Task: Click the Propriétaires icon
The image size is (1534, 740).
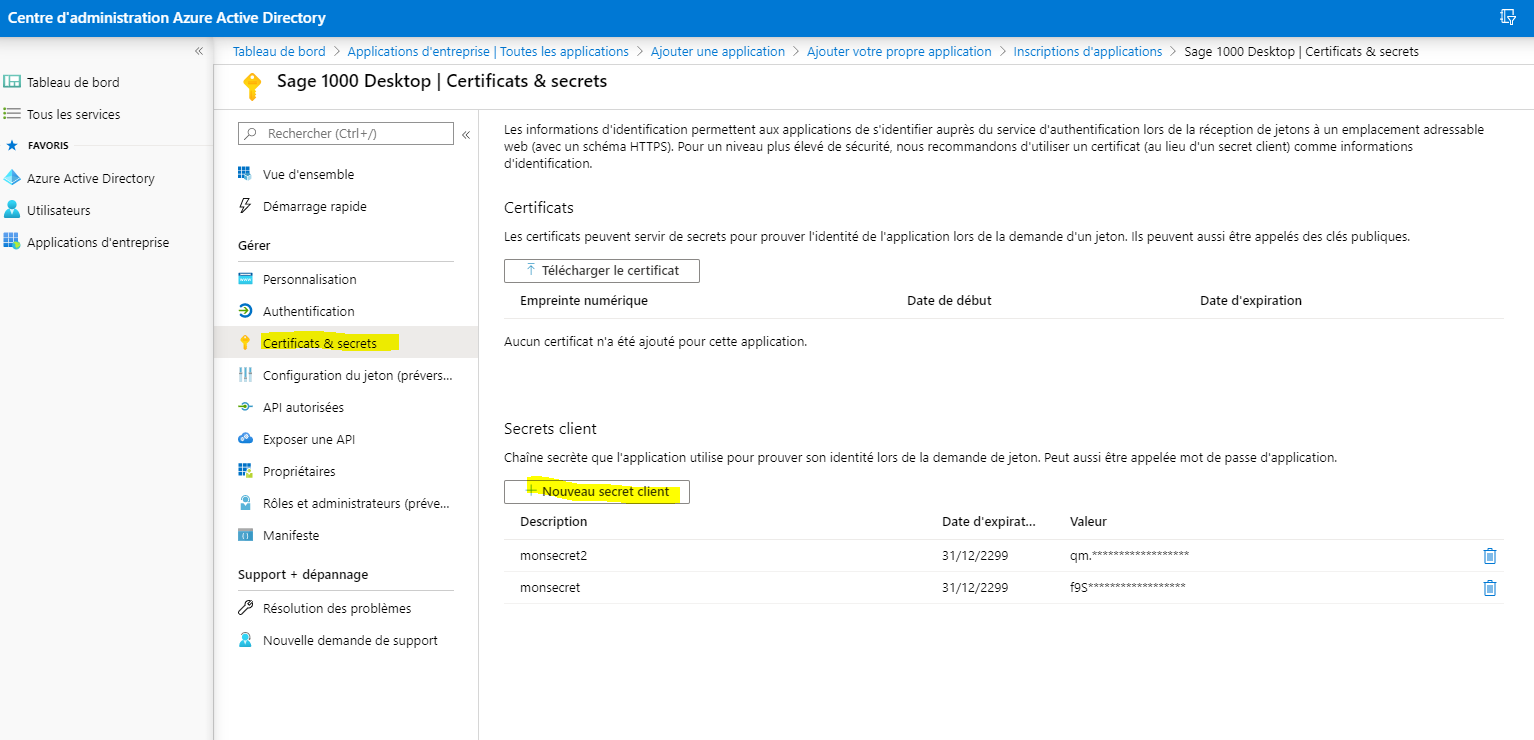Action: point(245,471)
